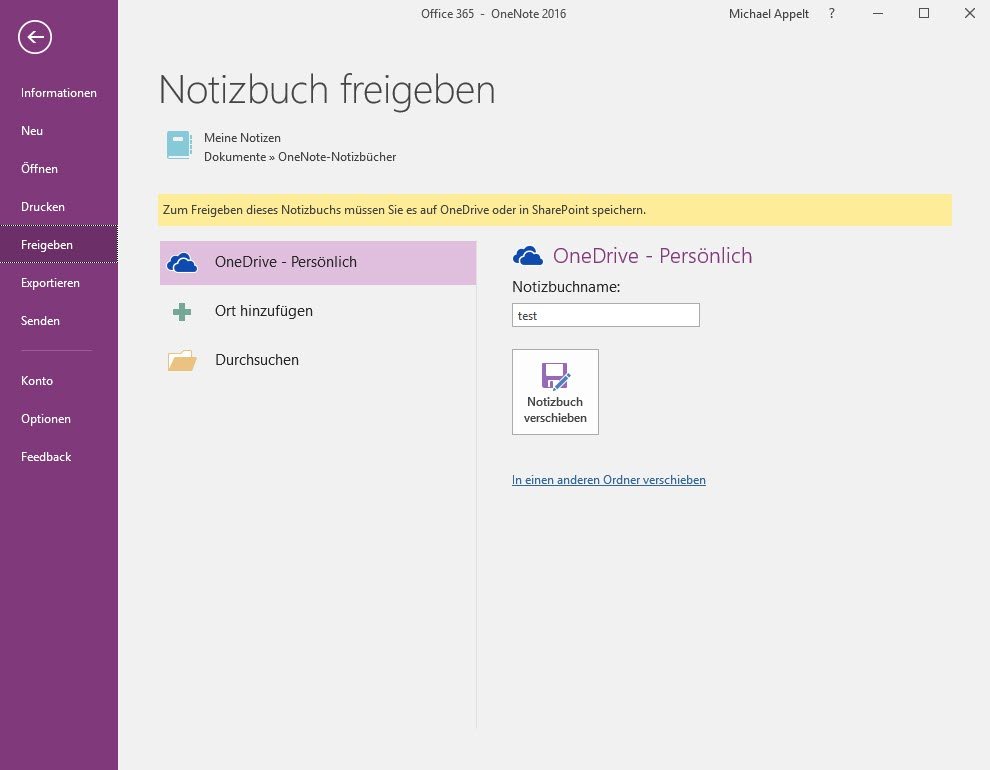Image resolution: width=990 pixels, height=770 pixels.
Task: Click the yellow notice about saving to OneDrive
Action: 554,210
